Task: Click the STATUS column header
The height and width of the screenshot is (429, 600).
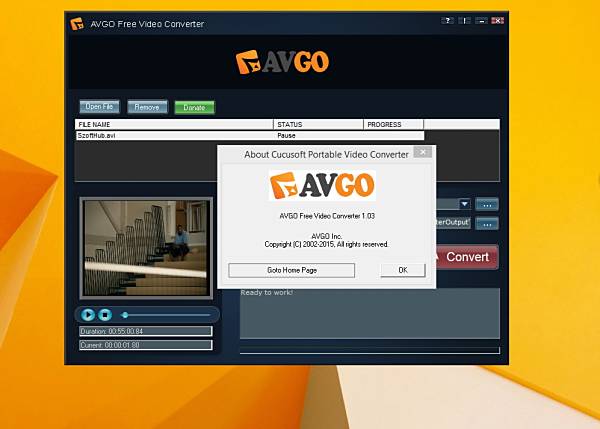Action: [x=318, y=124]
